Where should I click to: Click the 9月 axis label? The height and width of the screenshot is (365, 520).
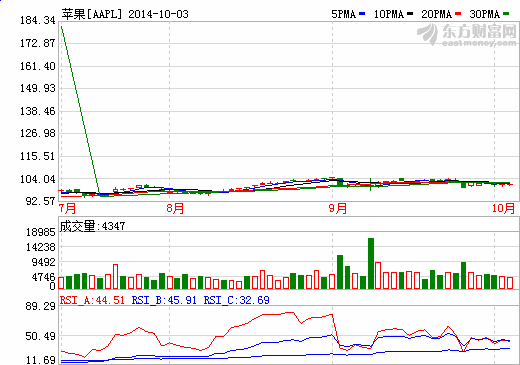(338, 209)
